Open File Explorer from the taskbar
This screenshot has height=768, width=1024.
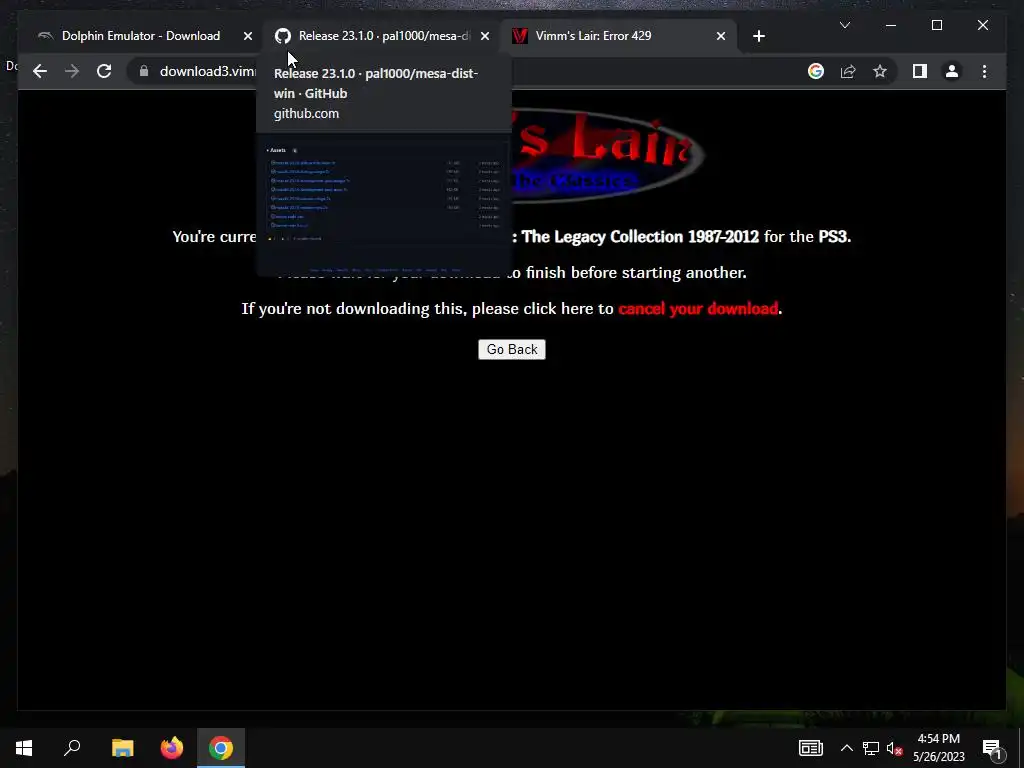[122, 748]
